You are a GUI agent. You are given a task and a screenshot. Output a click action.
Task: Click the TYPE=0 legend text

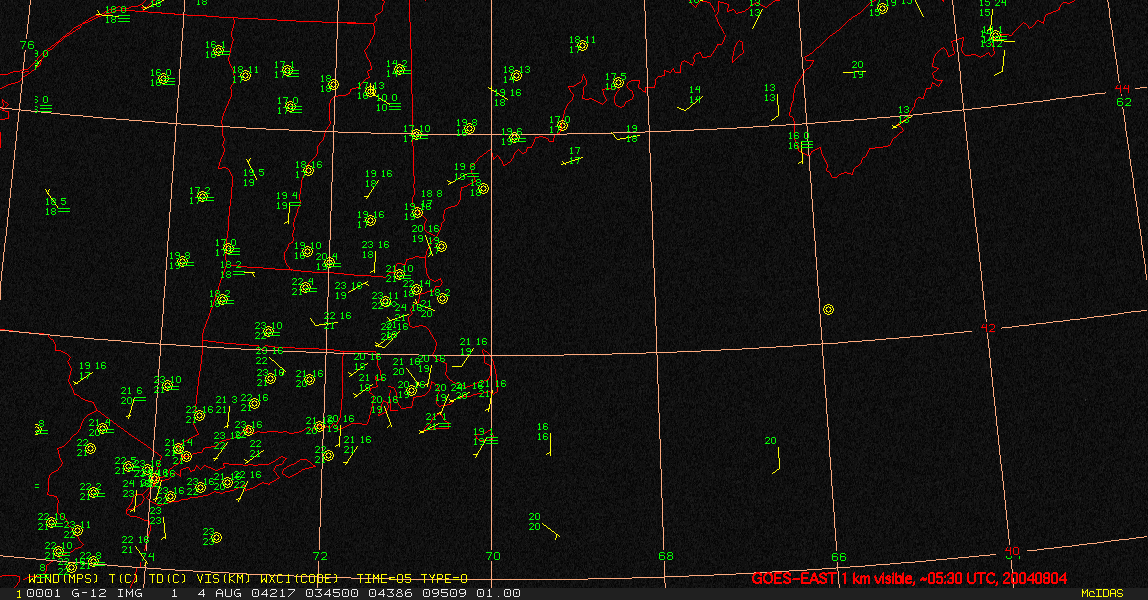pyautogui.click(x=444, y=579)
